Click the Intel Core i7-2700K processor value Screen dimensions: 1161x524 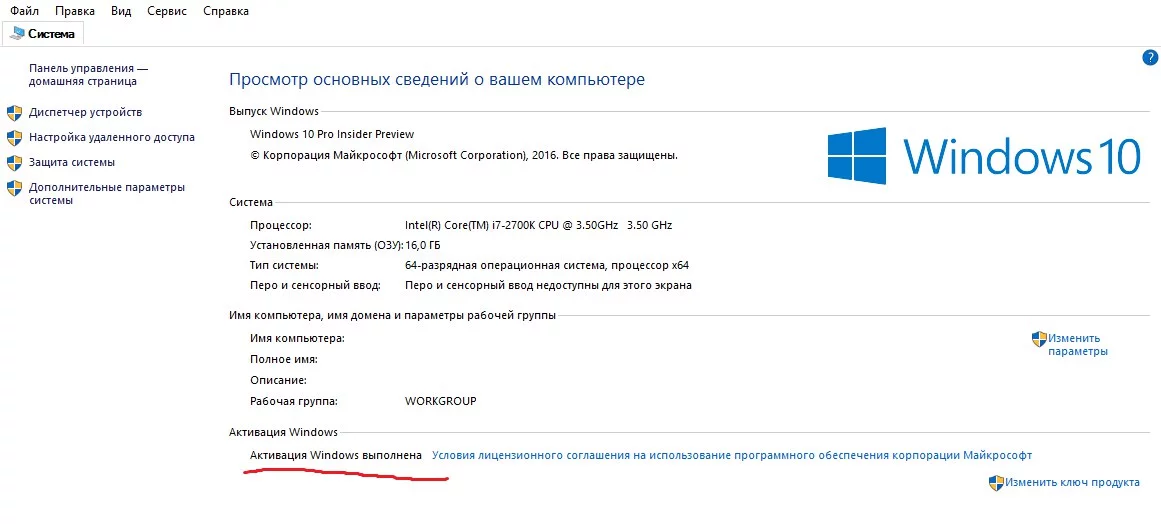click(538, 225)
